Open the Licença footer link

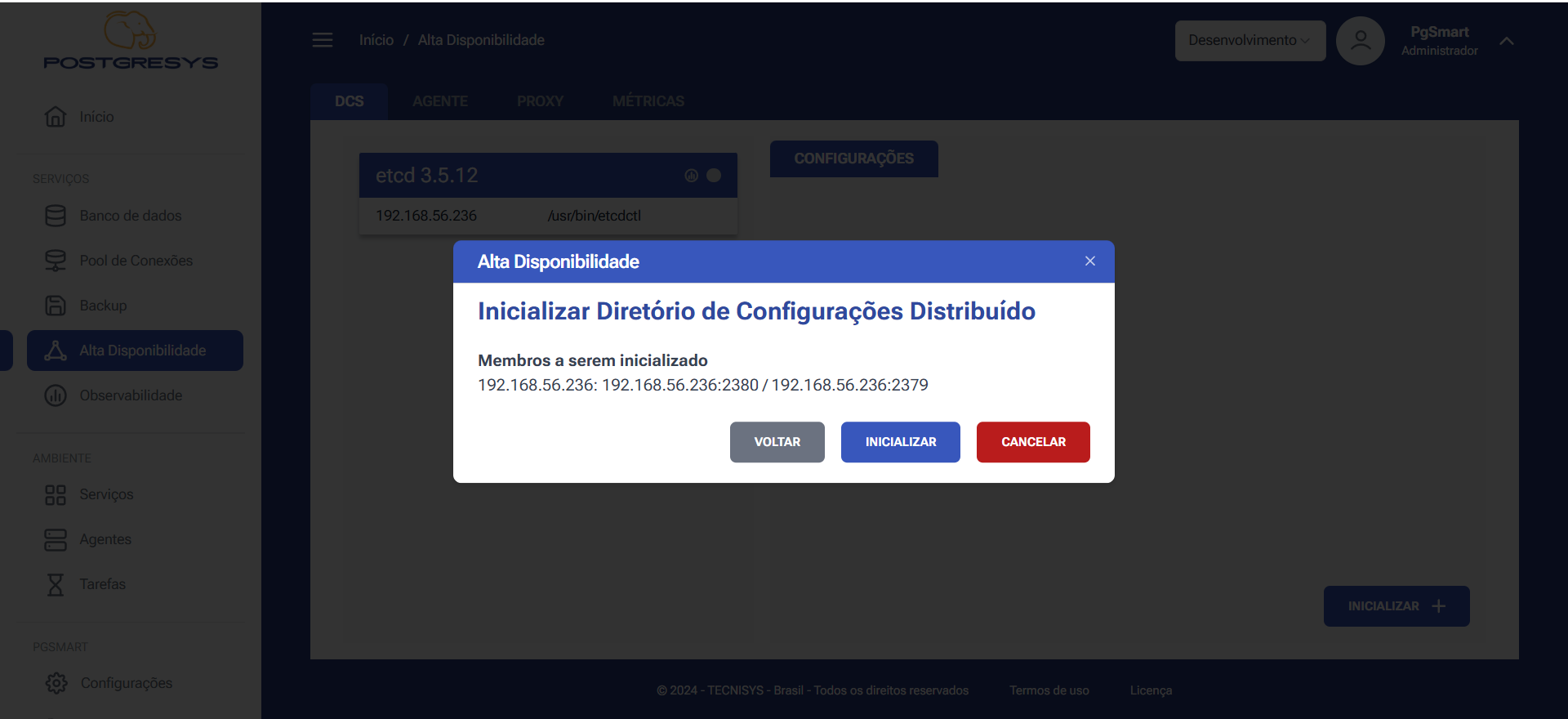coord(1151,690)
